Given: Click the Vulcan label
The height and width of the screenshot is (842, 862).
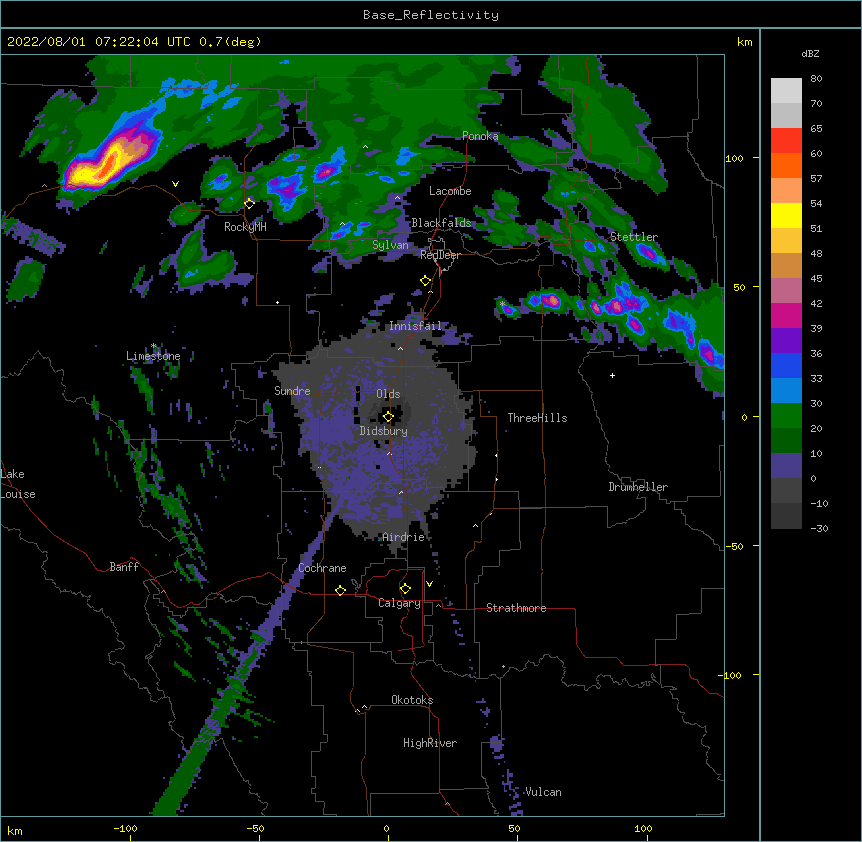Looking at the screenshot, I should (543, 792).
